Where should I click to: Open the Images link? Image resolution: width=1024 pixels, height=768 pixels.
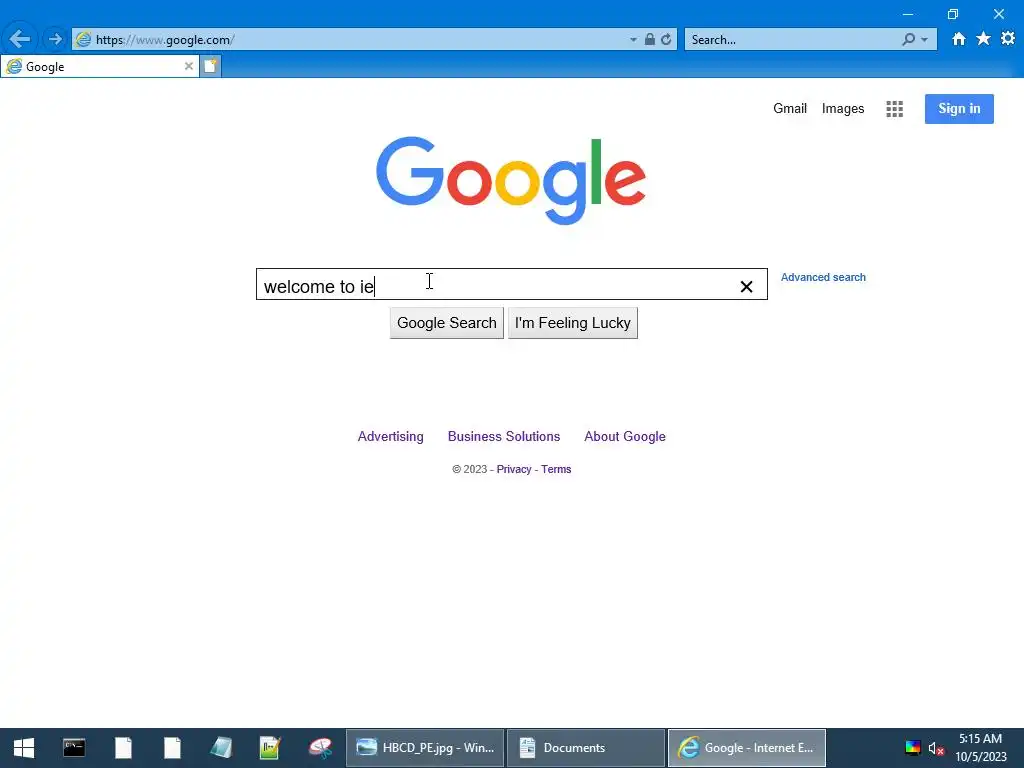coord(842,108)
